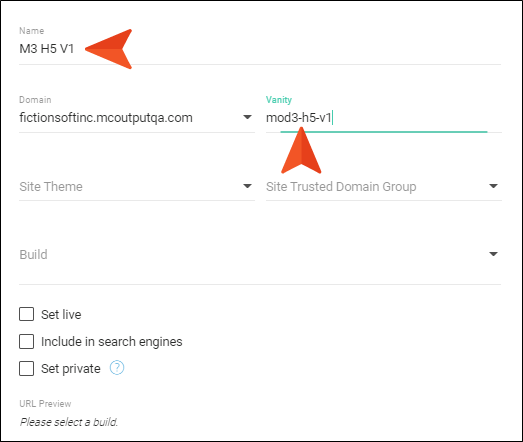Click into the Name field containing M3 H5 V1
Screen dimensions: 523x442
[x=260, y=49]
